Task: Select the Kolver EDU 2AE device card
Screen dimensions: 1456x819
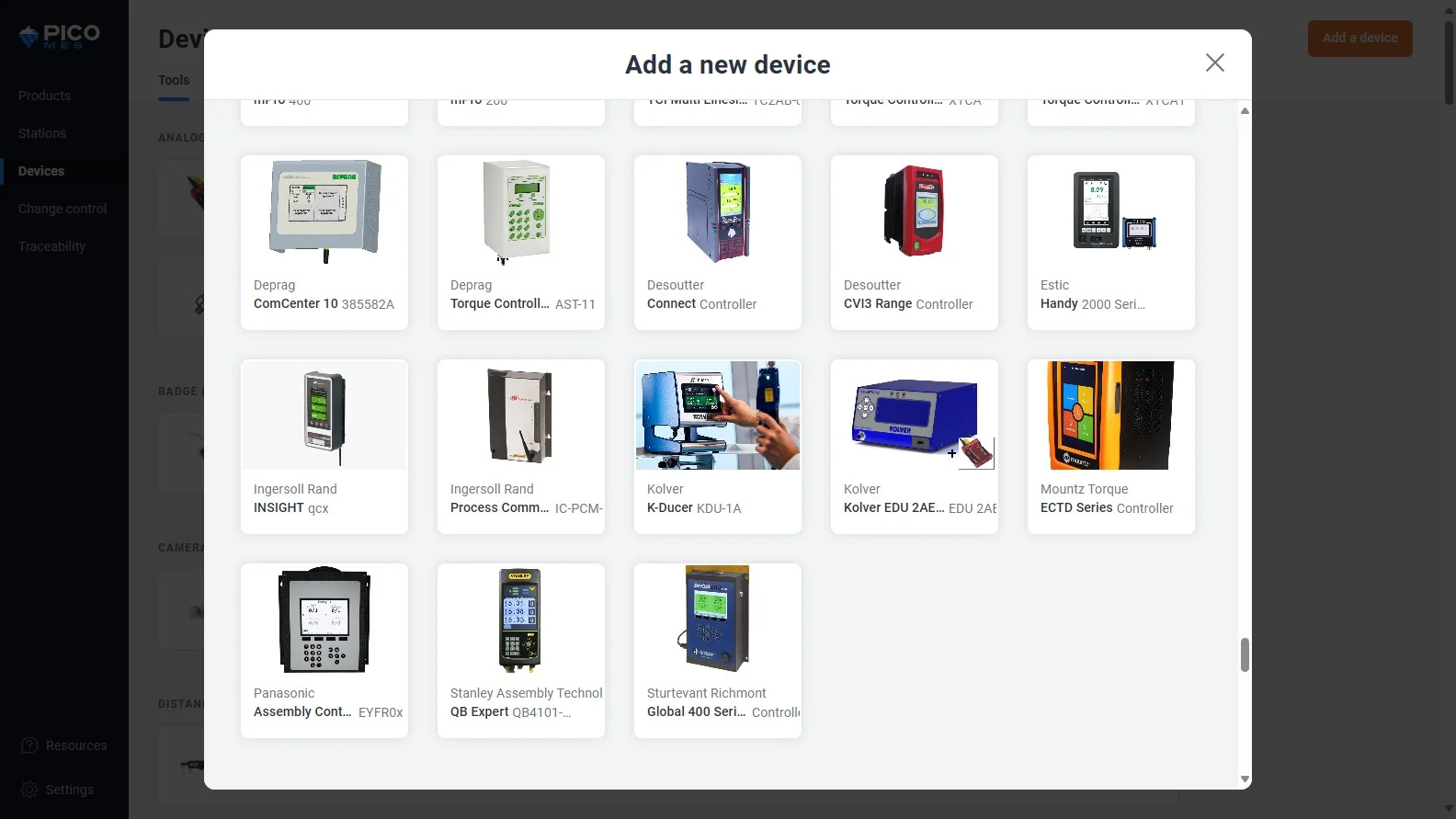Action: pyautogui.click(x=915, y=447)
